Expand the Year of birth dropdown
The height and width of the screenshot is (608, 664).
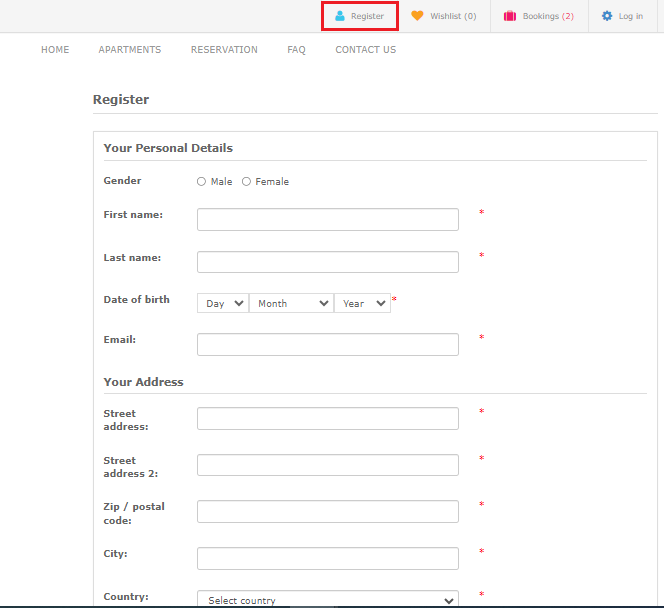click(x=362, y=304)
